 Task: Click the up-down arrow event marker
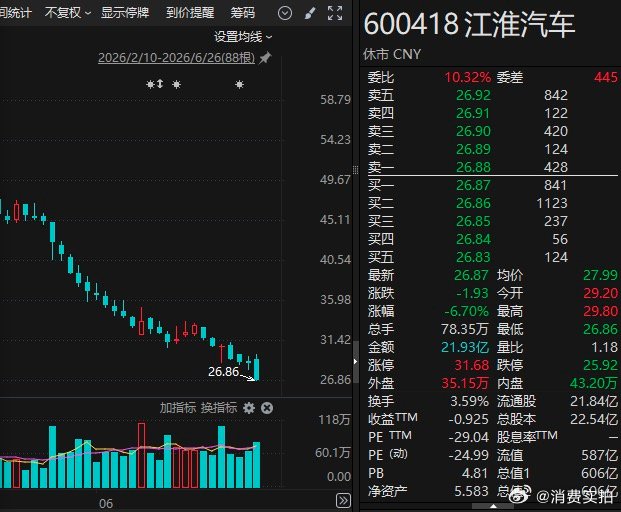160,84
